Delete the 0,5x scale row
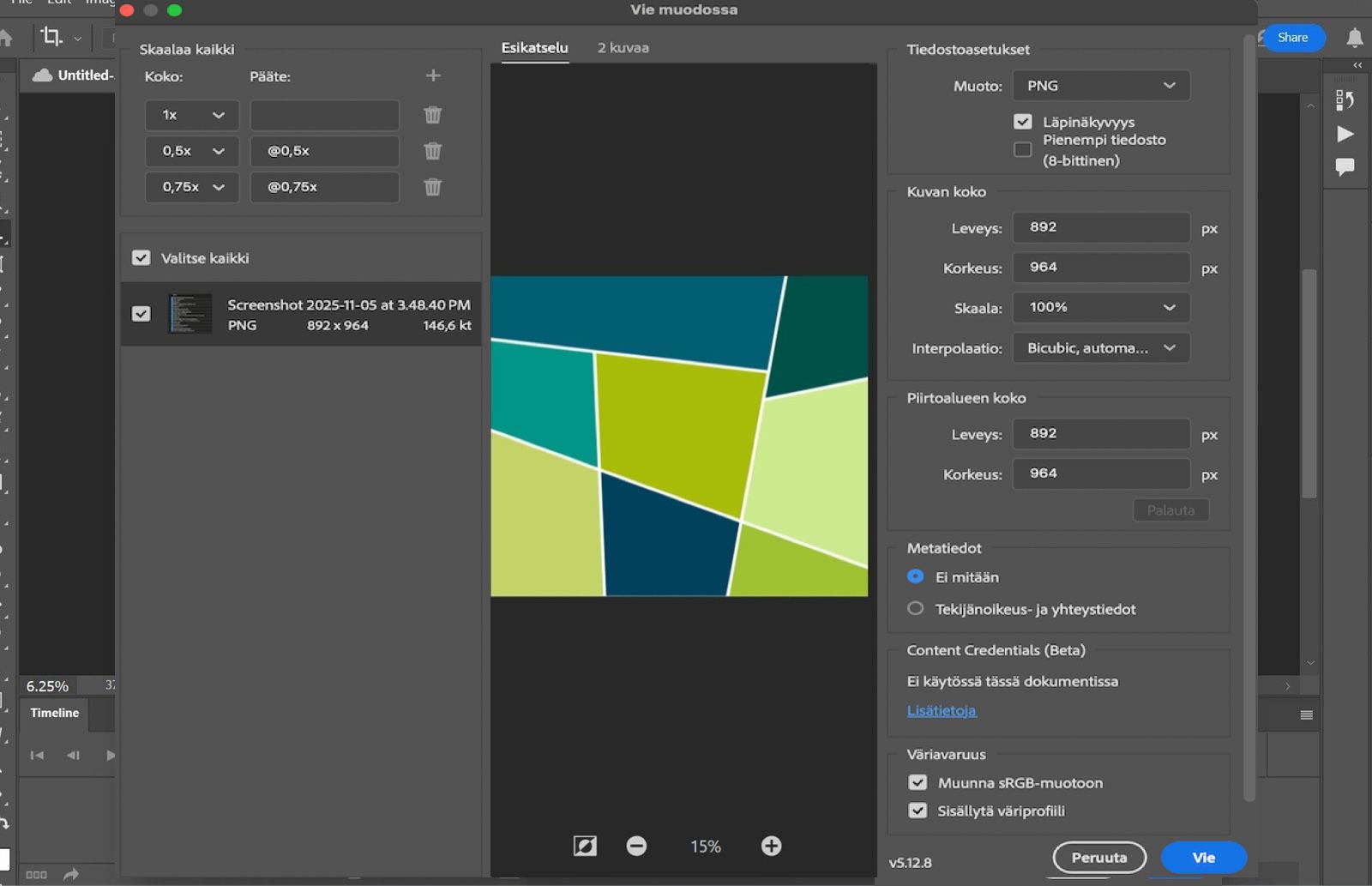1372x886 pixels. click(x=433, y=151)
